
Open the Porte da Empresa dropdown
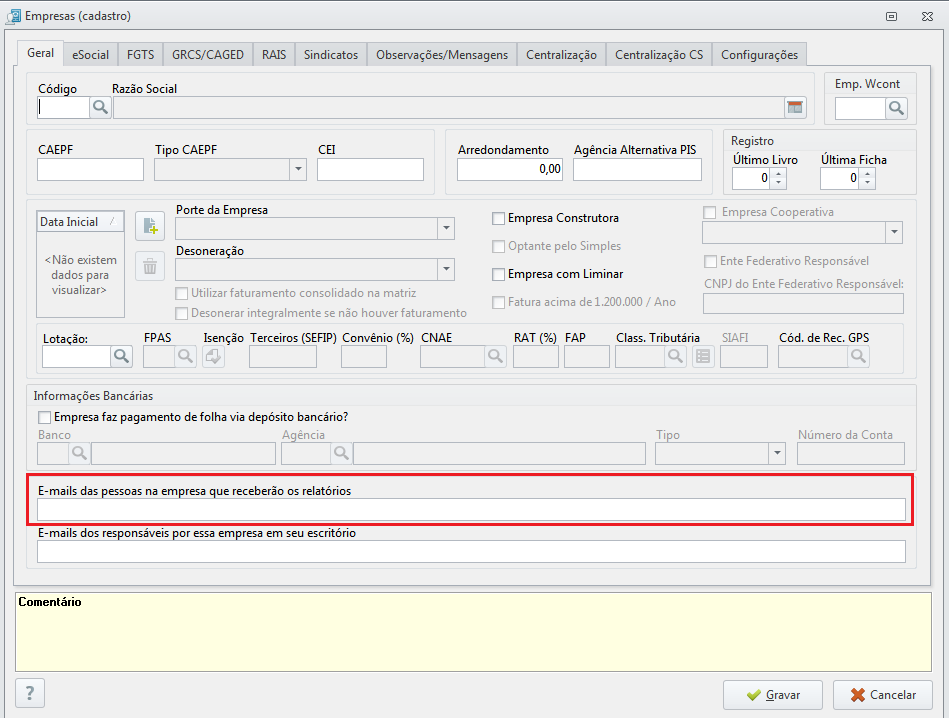pos(446,228)
